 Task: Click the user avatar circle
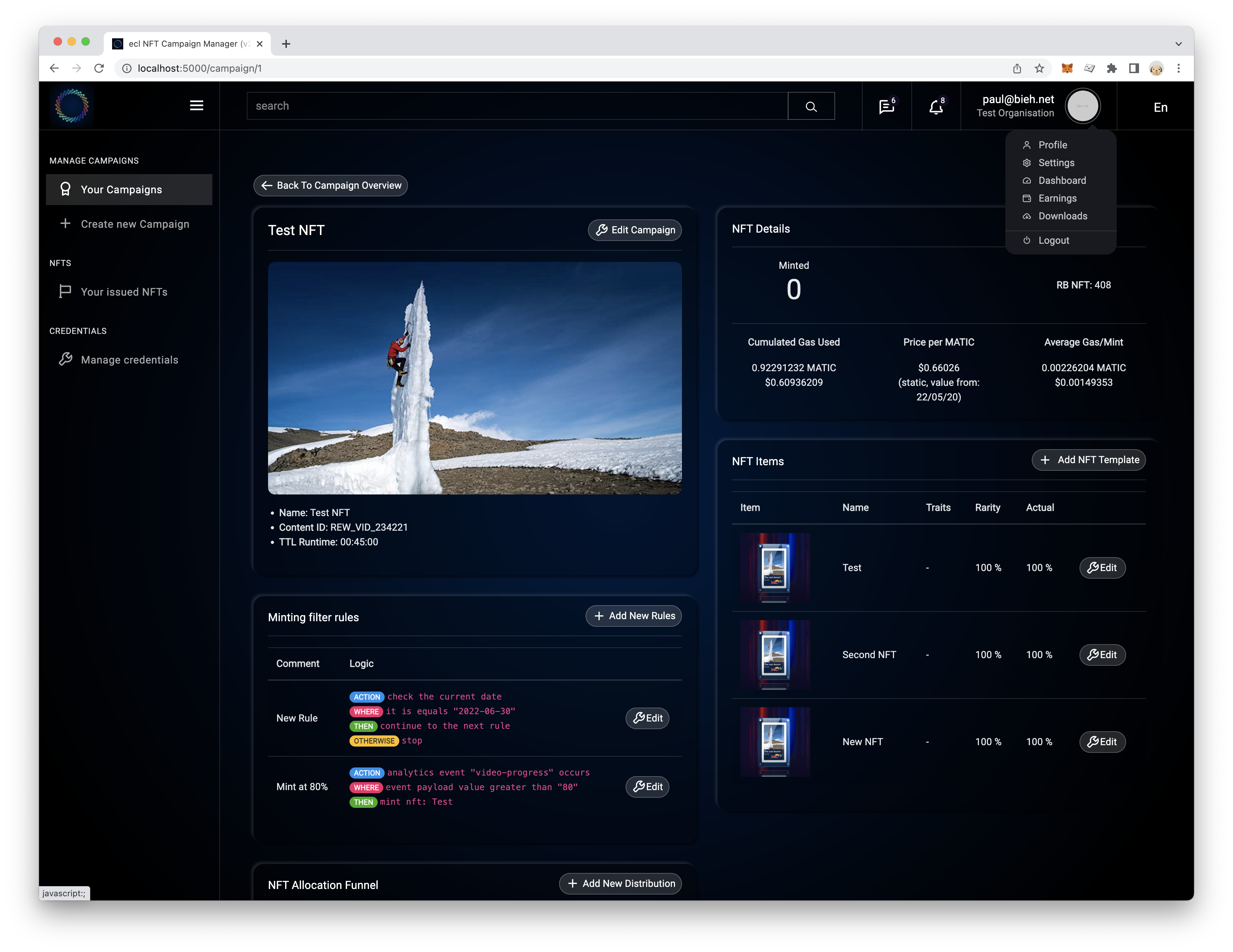tap(1082, 106)
